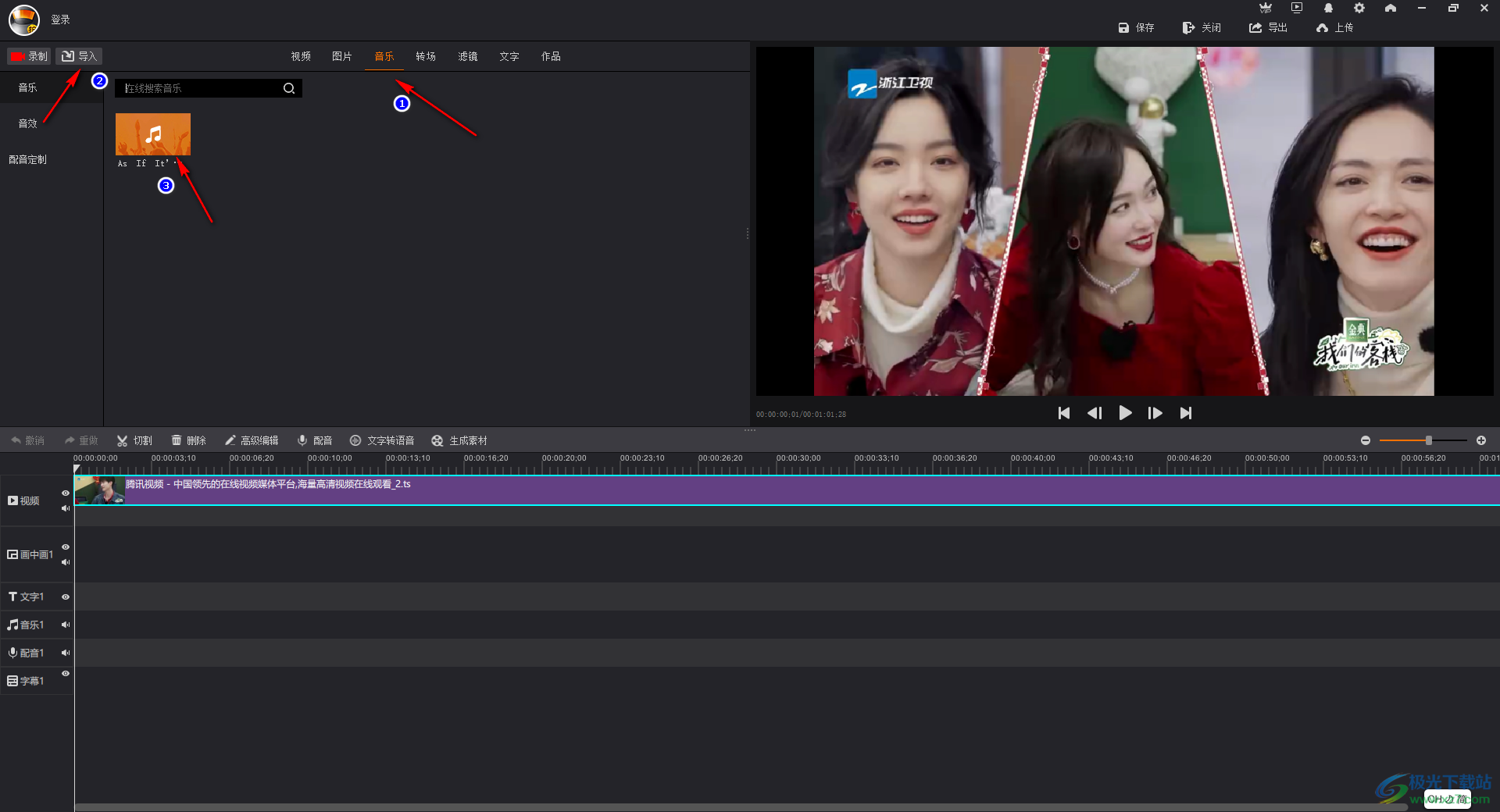
Task: Open the 登录 login link
Action: point(60,20)
